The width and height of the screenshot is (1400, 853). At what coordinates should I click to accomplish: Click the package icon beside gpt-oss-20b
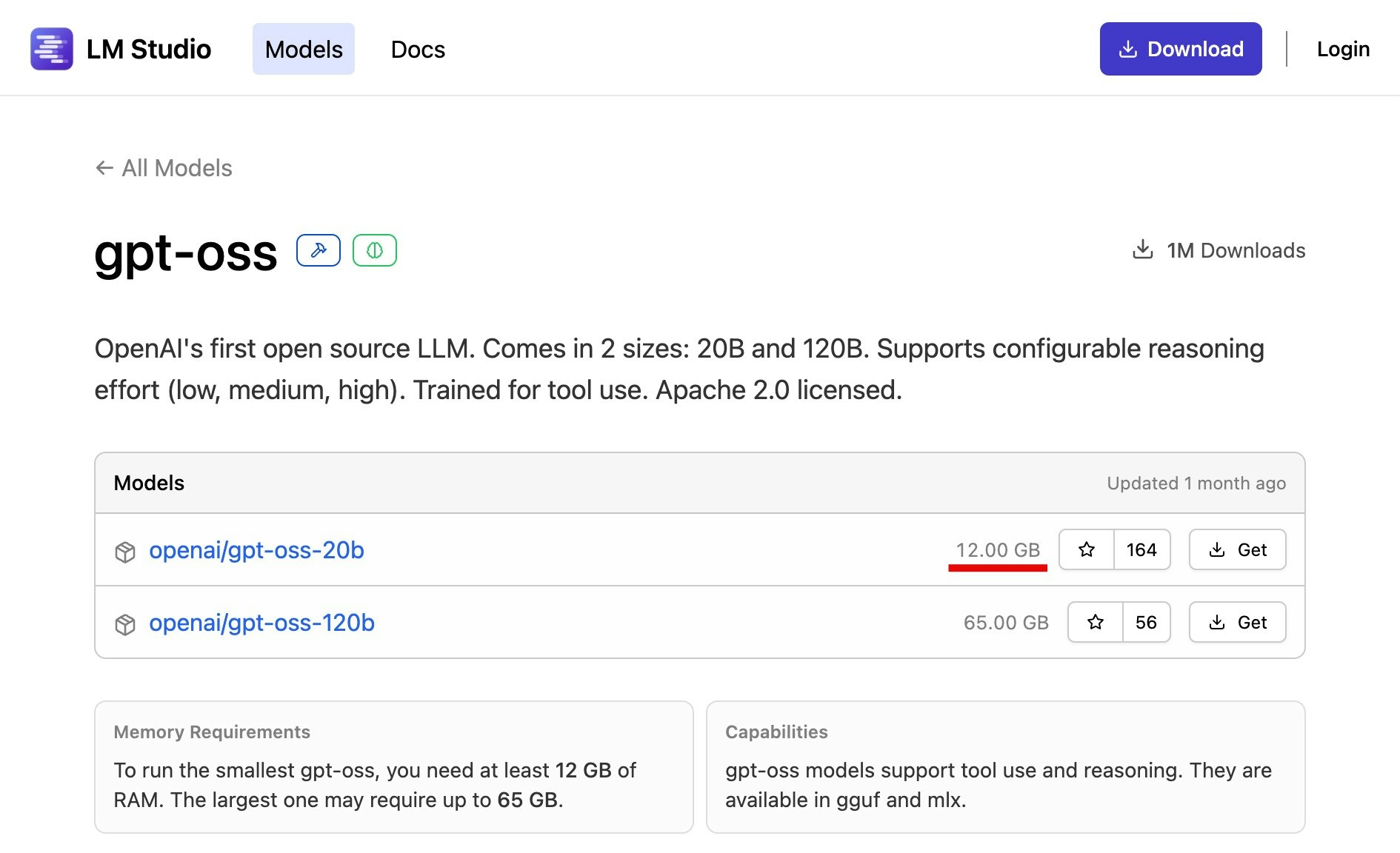125,552
